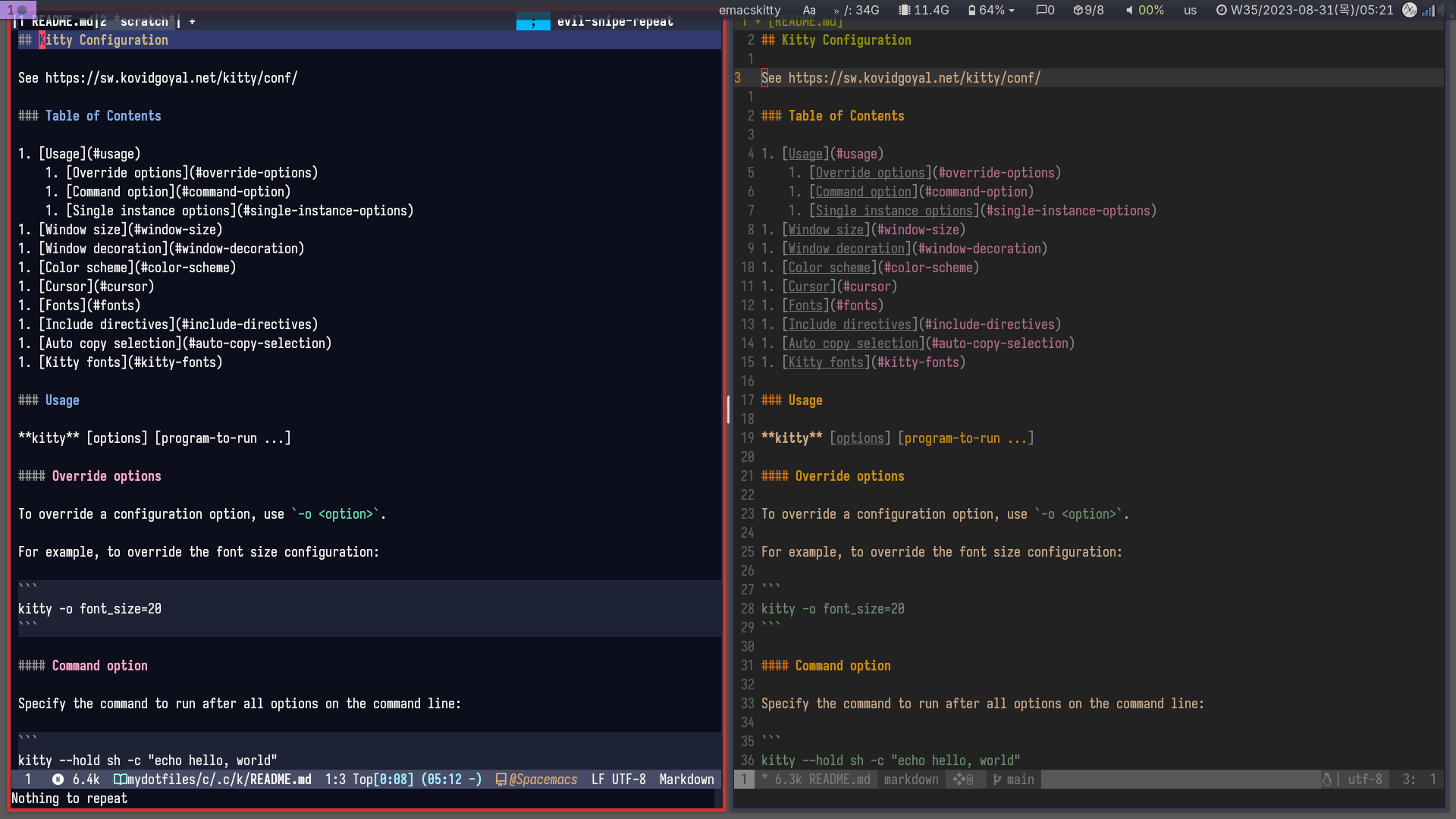Click workspace 1 indicator in top bar
Image resolution: width=1456 pixels, height=819 pixels.
pos(17,10)
